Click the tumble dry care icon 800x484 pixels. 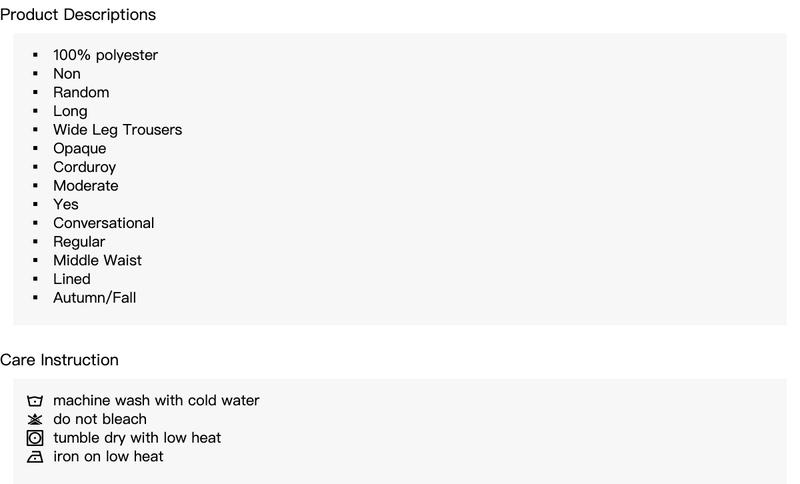pyautogui.click(x=35, y=438)
